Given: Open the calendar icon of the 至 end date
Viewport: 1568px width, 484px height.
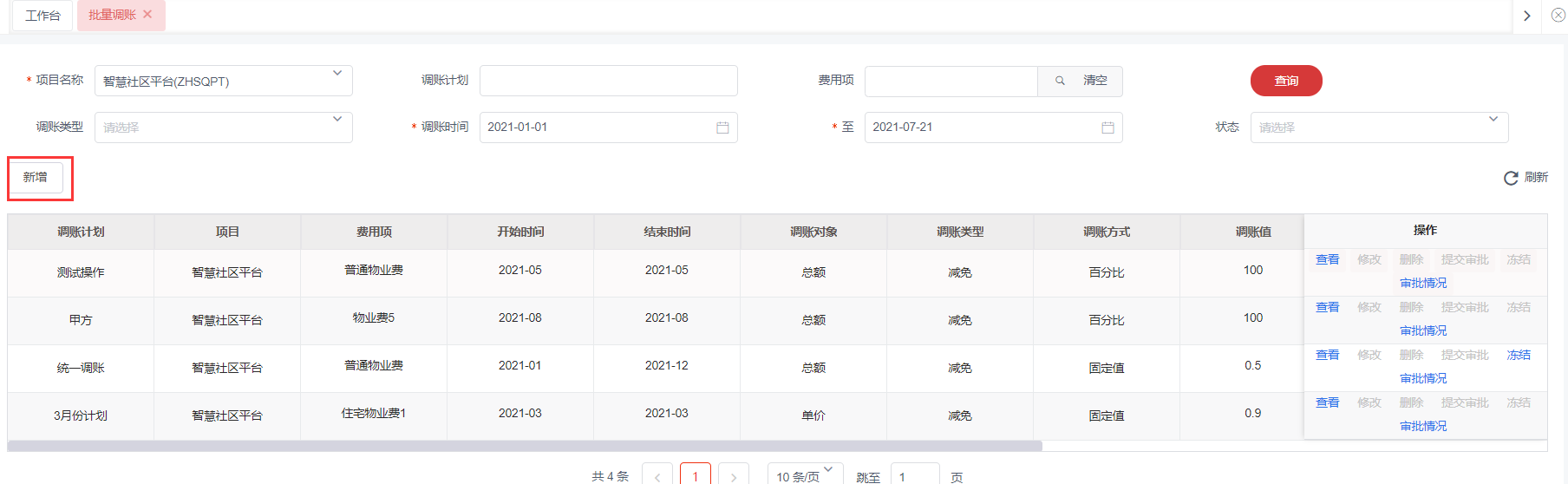Looking at the screenshot, I should (x=1107, y=128).
